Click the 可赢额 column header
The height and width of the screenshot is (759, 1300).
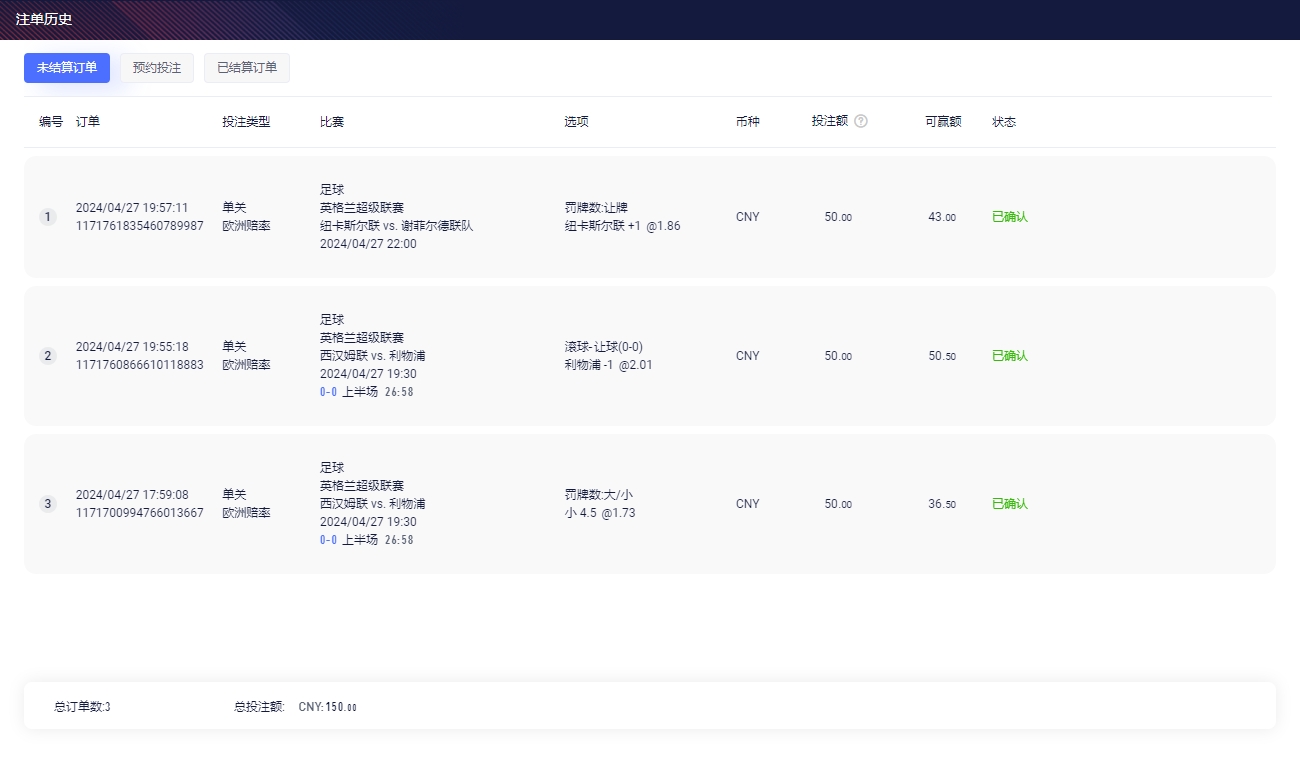click(943, 122)
